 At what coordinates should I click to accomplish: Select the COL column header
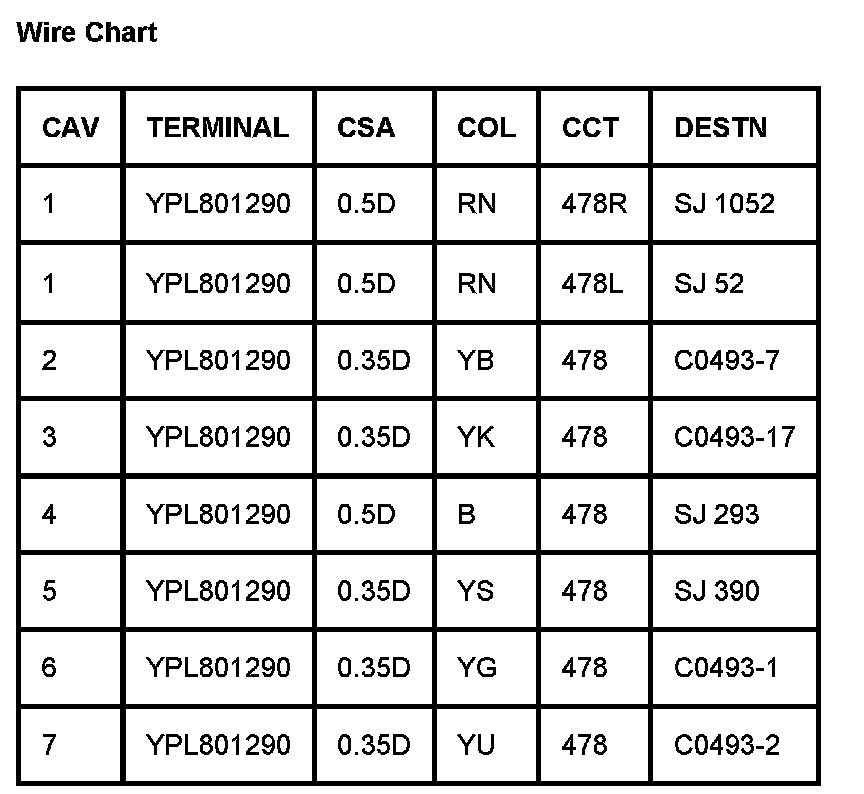click(x=486, y=128)
